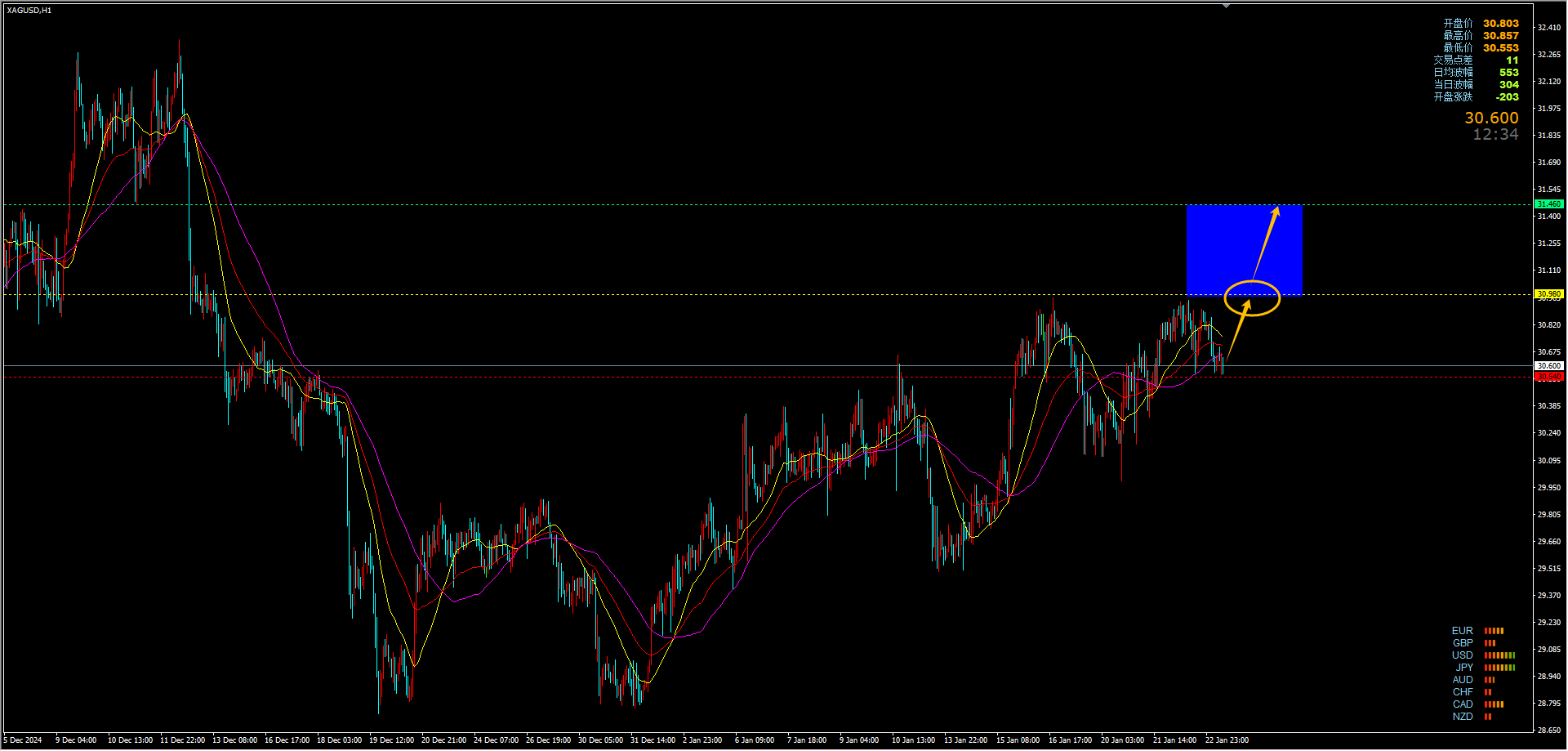
Task: Click the 7 Jan 18:00 time axis label
Action: point(807,740)
